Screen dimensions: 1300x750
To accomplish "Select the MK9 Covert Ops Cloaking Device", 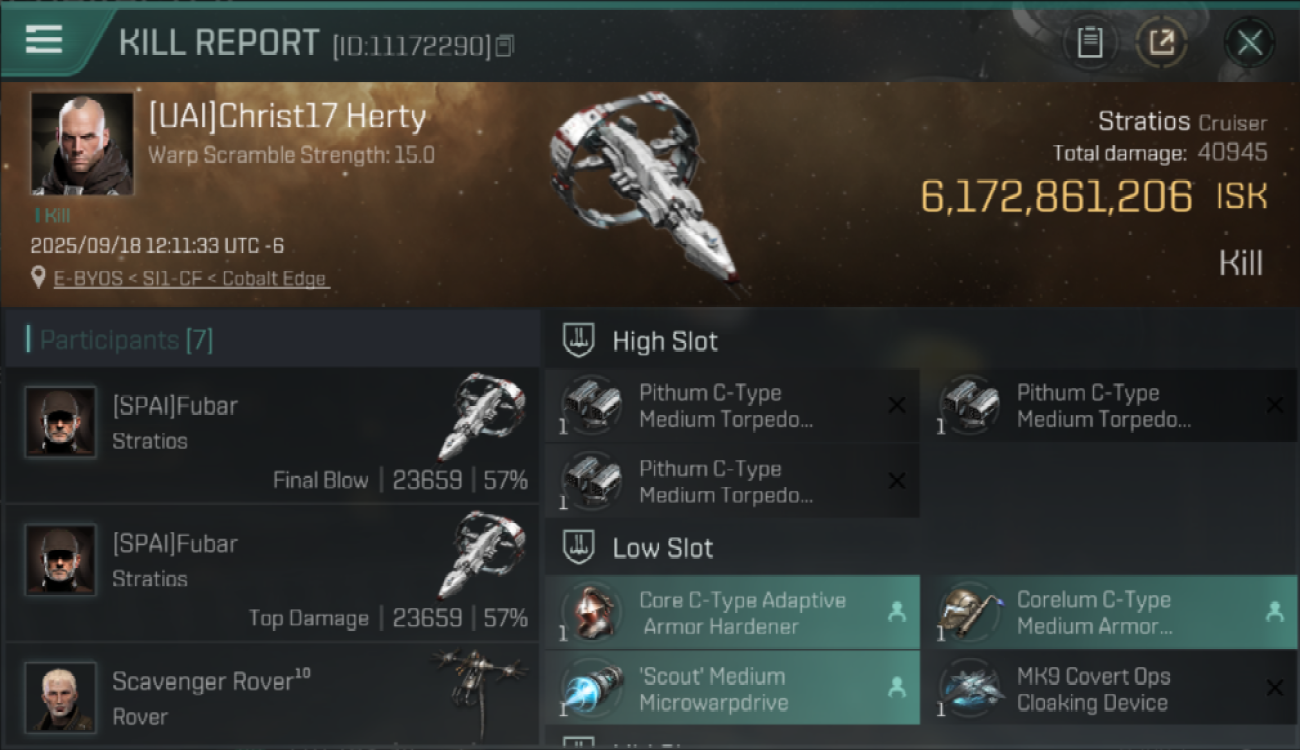I will click(x=1109, y=688).
